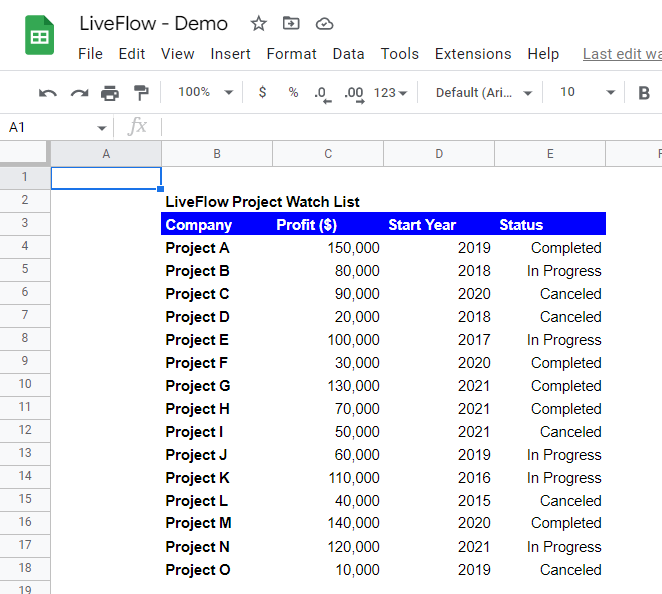Open the Data menu
This screenshot has height=594, width=662.
[x=348, y=54]
